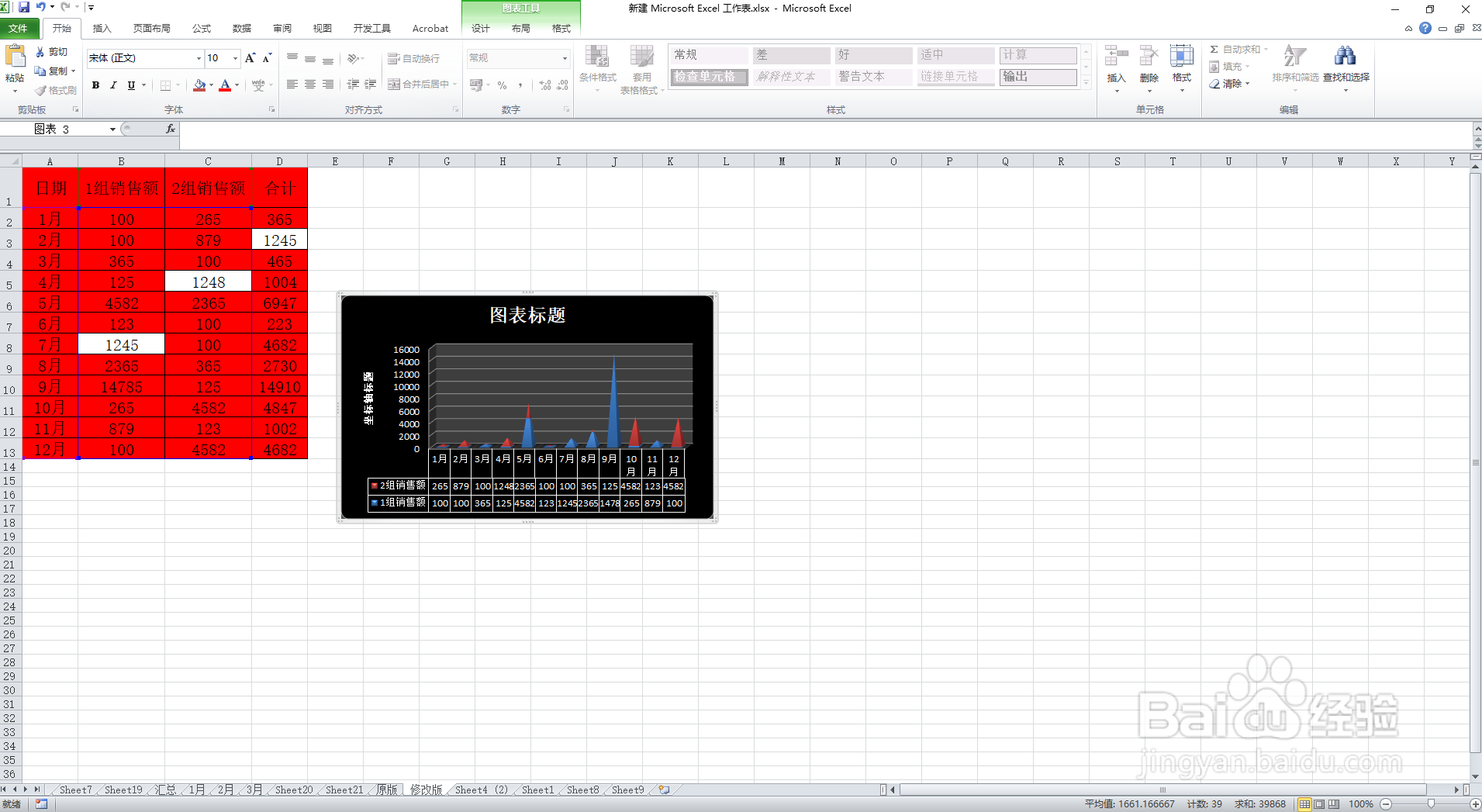Click the Save floppy disk icon

coord(24,7)
